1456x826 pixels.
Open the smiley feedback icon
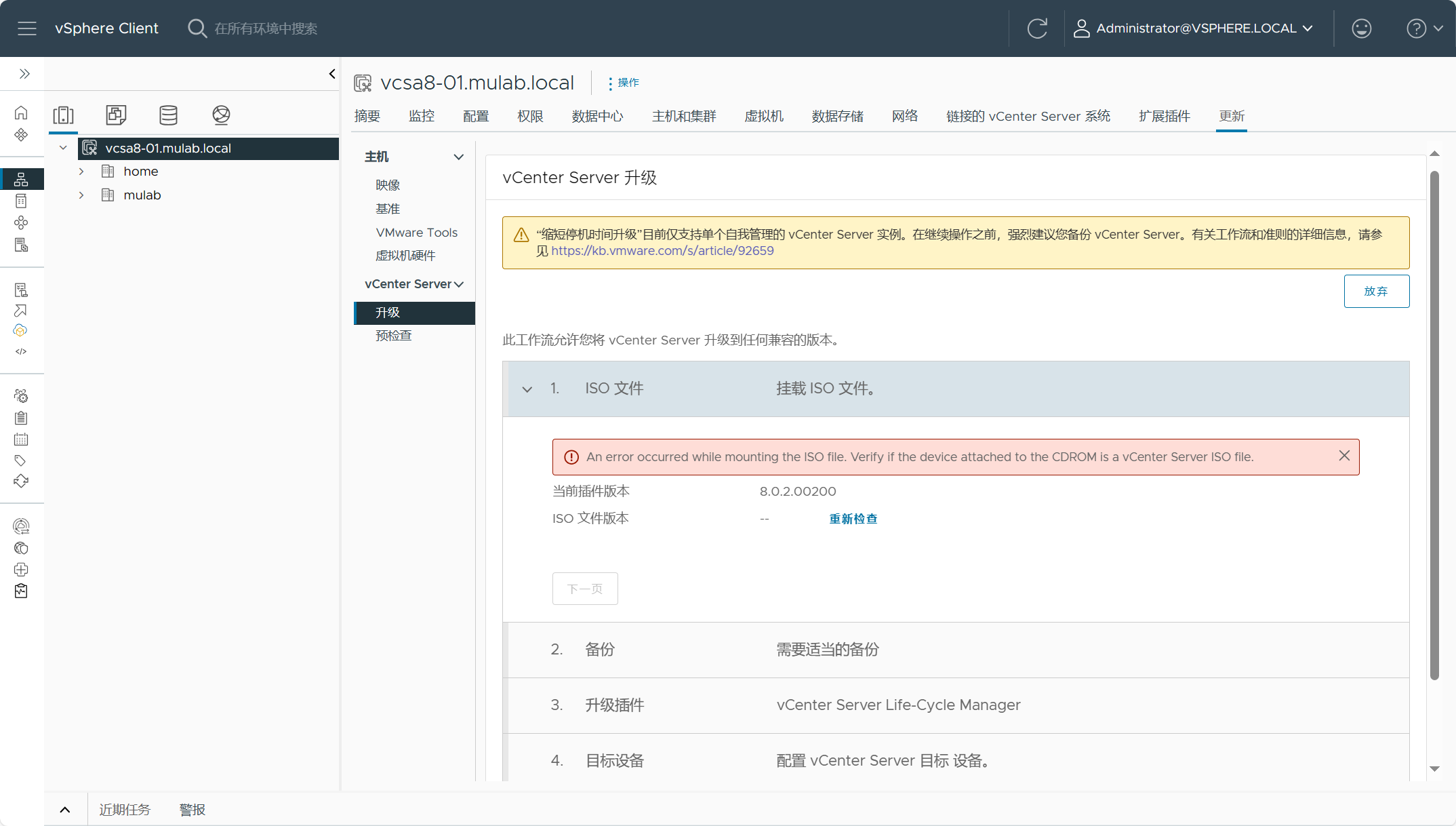click(x=1361, y=28)
